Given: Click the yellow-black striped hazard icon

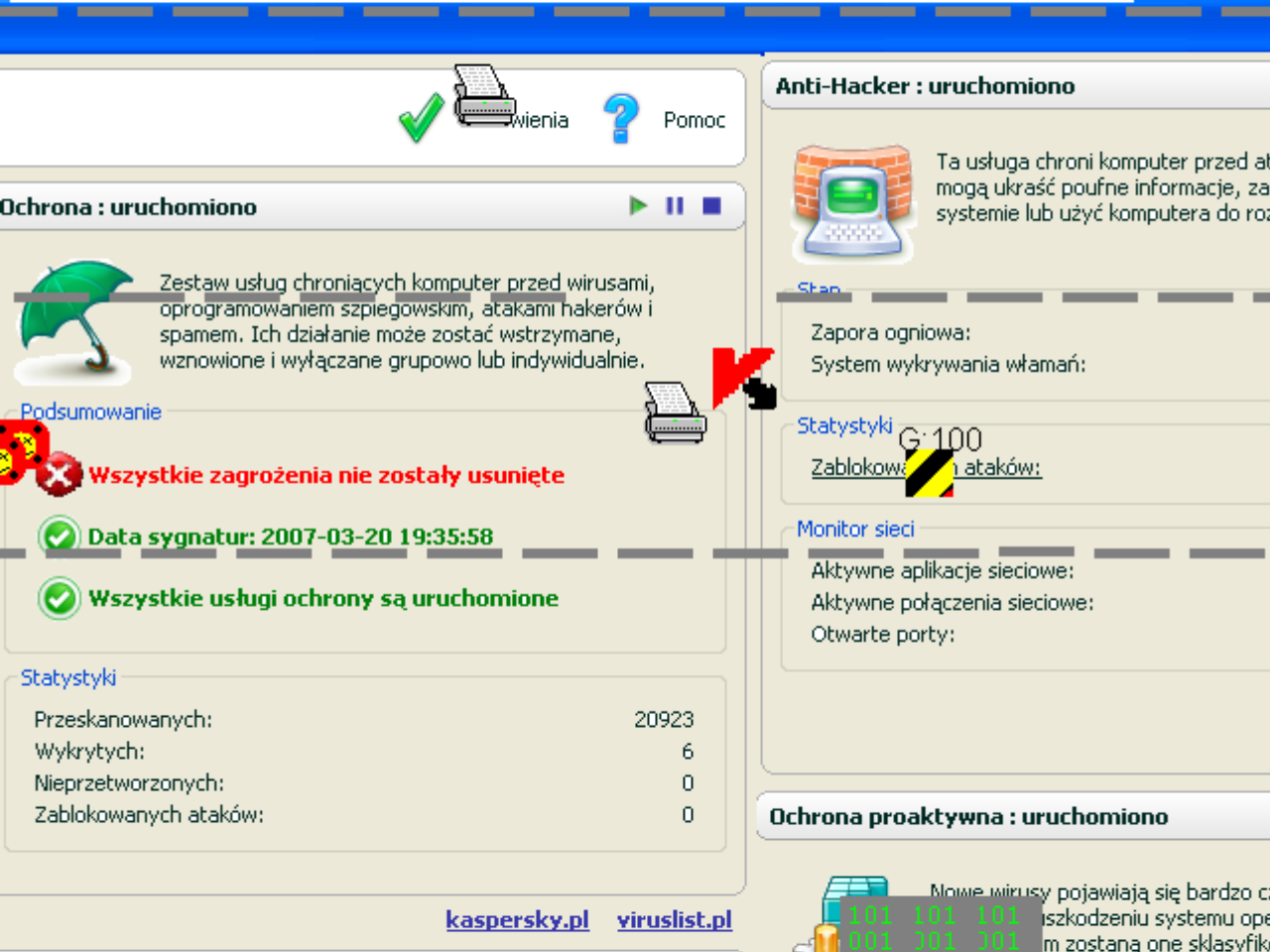Looking at the screenshot, I should (x=930, y=473).
